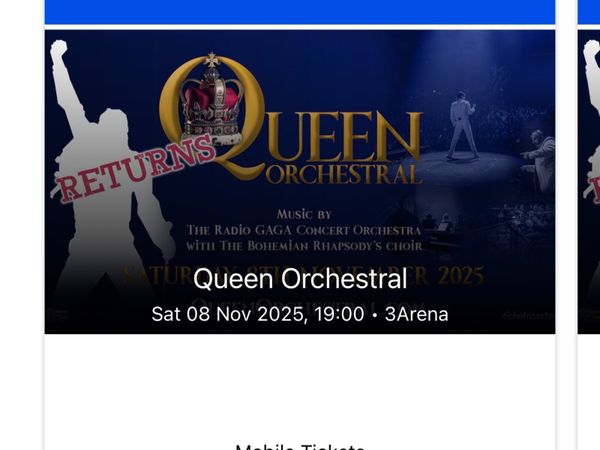Tap the blue header of next ticket
Screen dimensions: 600x450
589,12
